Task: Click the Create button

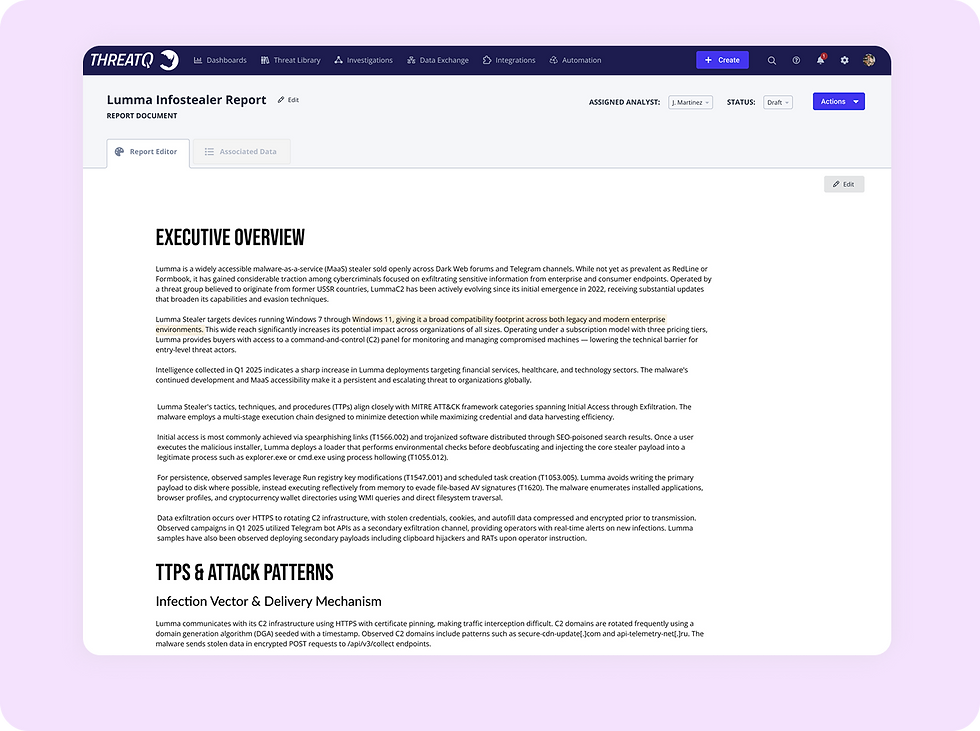Action: (722, 60)
